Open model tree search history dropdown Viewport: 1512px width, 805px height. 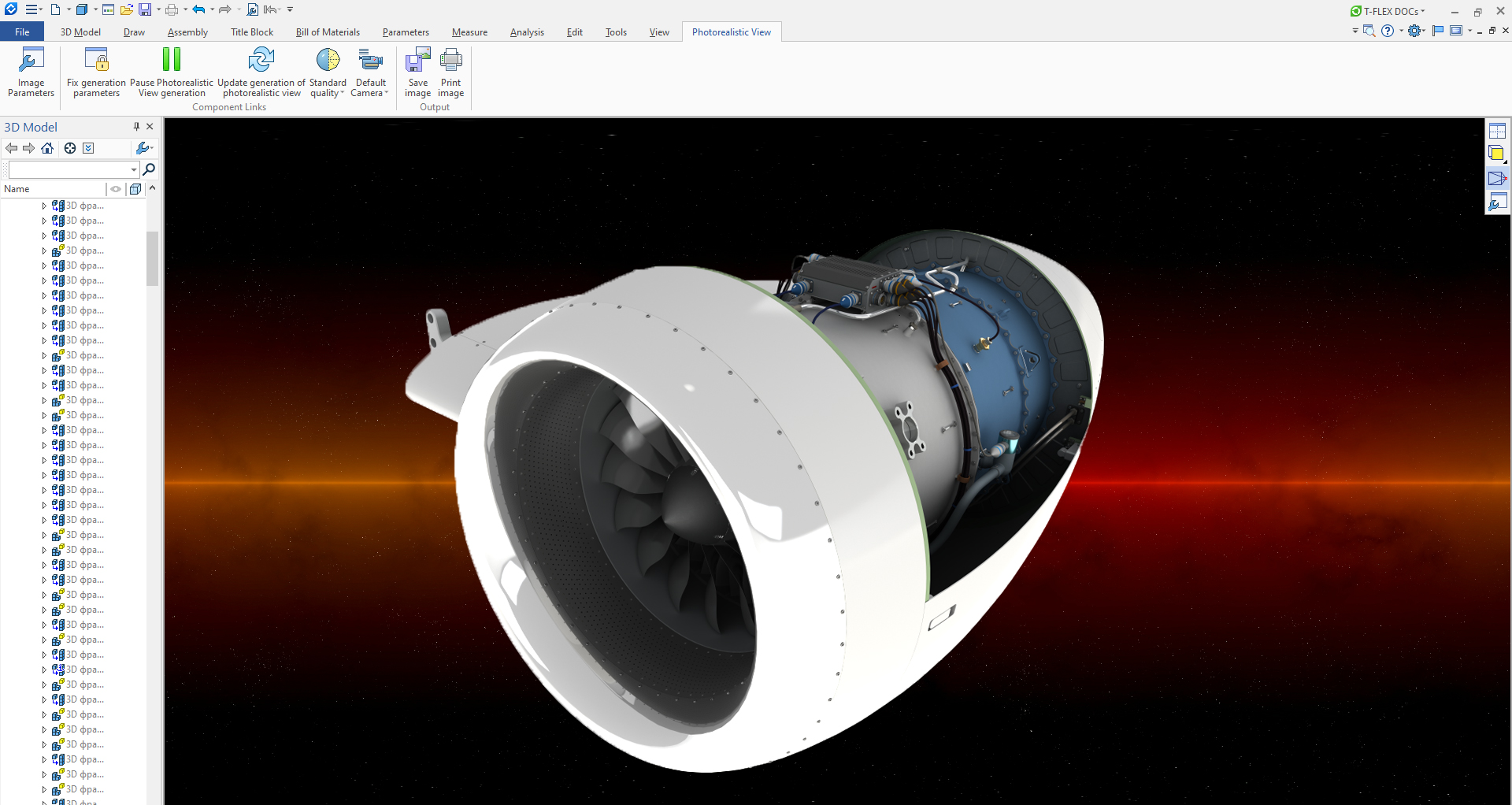pyautogui.click(x=133, y=169)
